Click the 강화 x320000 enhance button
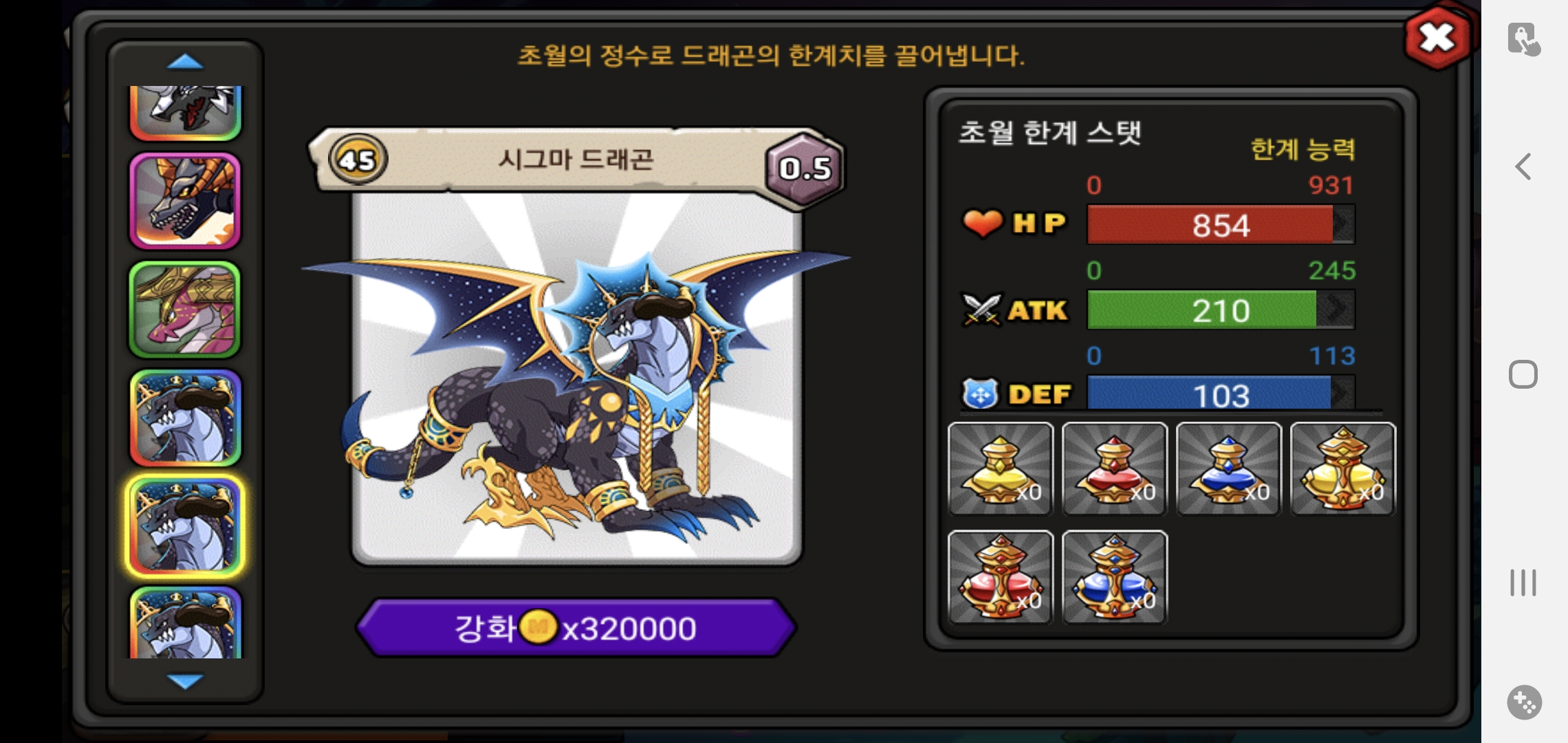 click(x=576, y=627)
